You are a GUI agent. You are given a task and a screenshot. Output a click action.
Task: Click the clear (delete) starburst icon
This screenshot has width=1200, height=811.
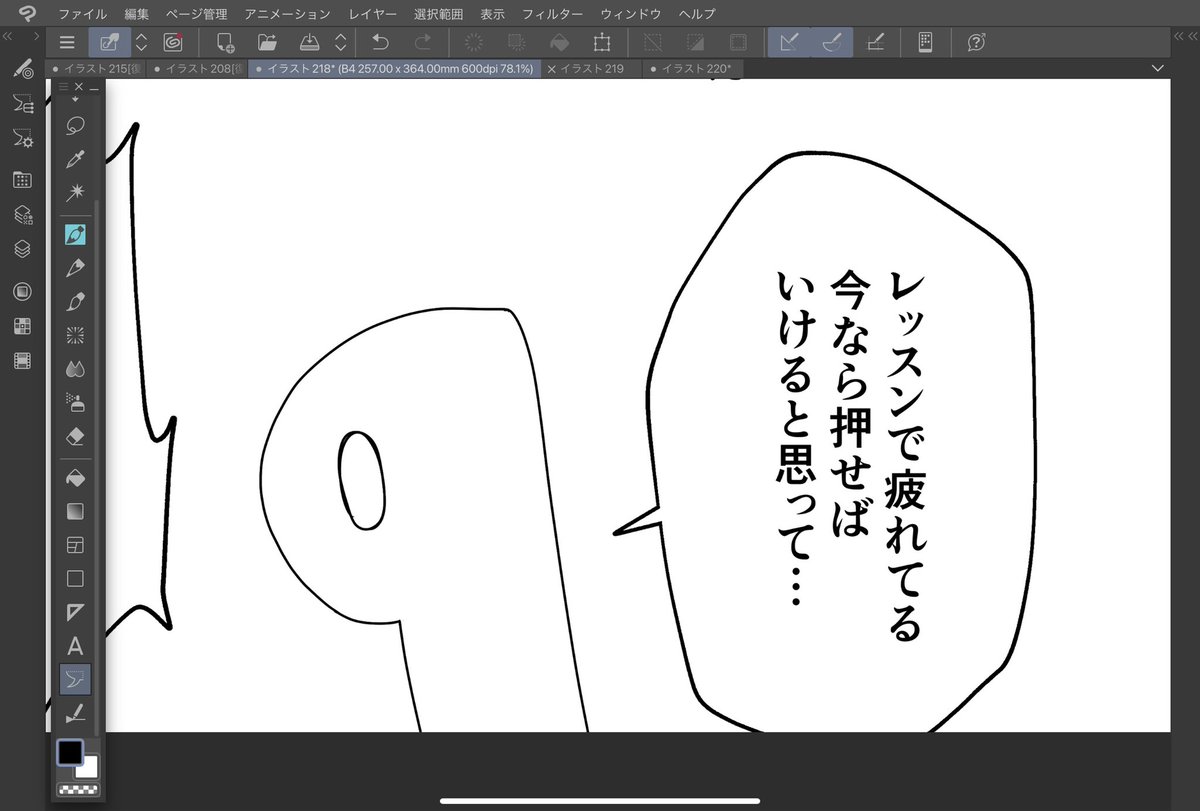(x=475, y=42)
